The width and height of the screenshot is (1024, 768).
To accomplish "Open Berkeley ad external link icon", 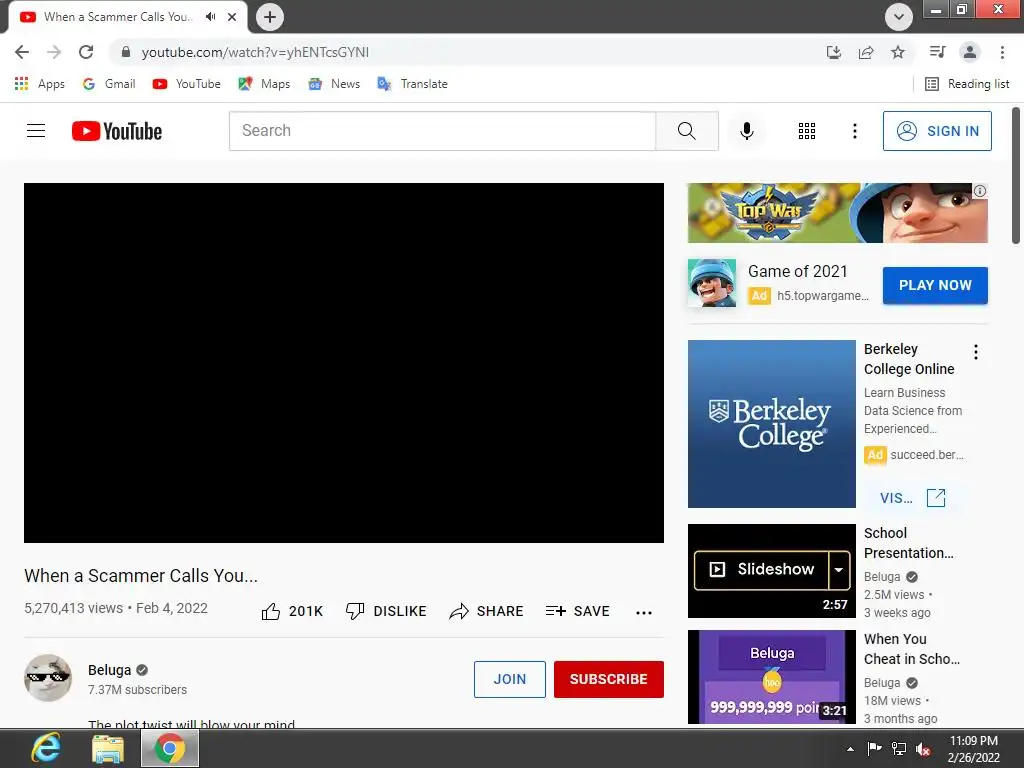I will pos(936,498).
